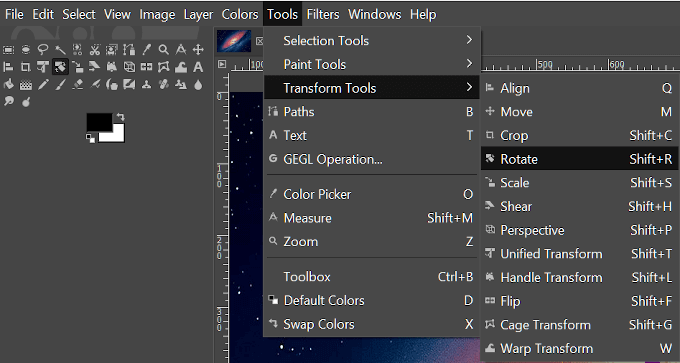
Task: Click the ruler corner navigation button
Action: [x=222, y=64]
